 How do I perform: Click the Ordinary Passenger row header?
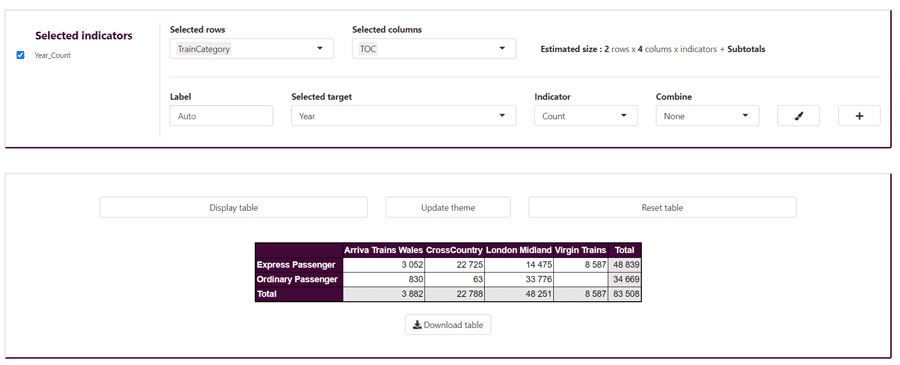pos(299,279)
